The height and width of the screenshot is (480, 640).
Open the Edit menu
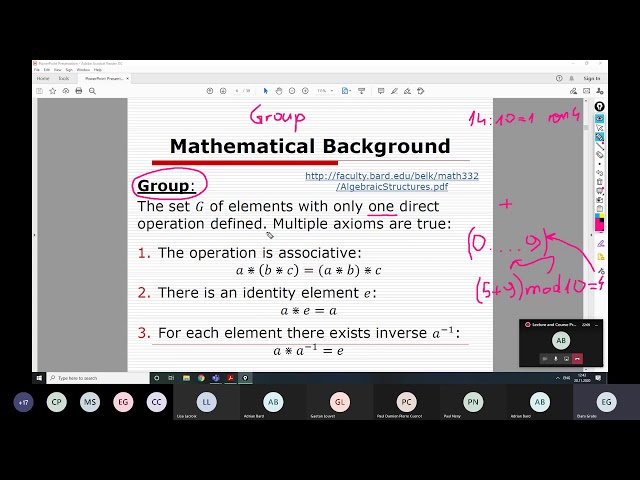(x=47, y=70)
